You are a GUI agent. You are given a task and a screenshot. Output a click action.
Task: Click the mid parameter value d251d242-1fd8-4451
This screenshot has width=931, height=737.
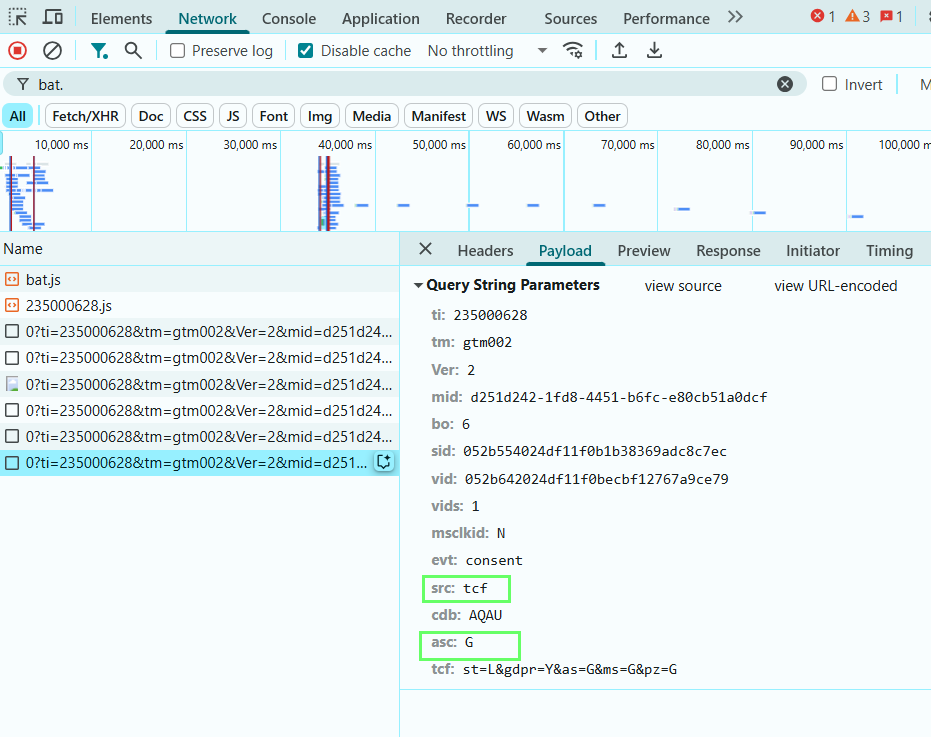(x=618, y=397)
